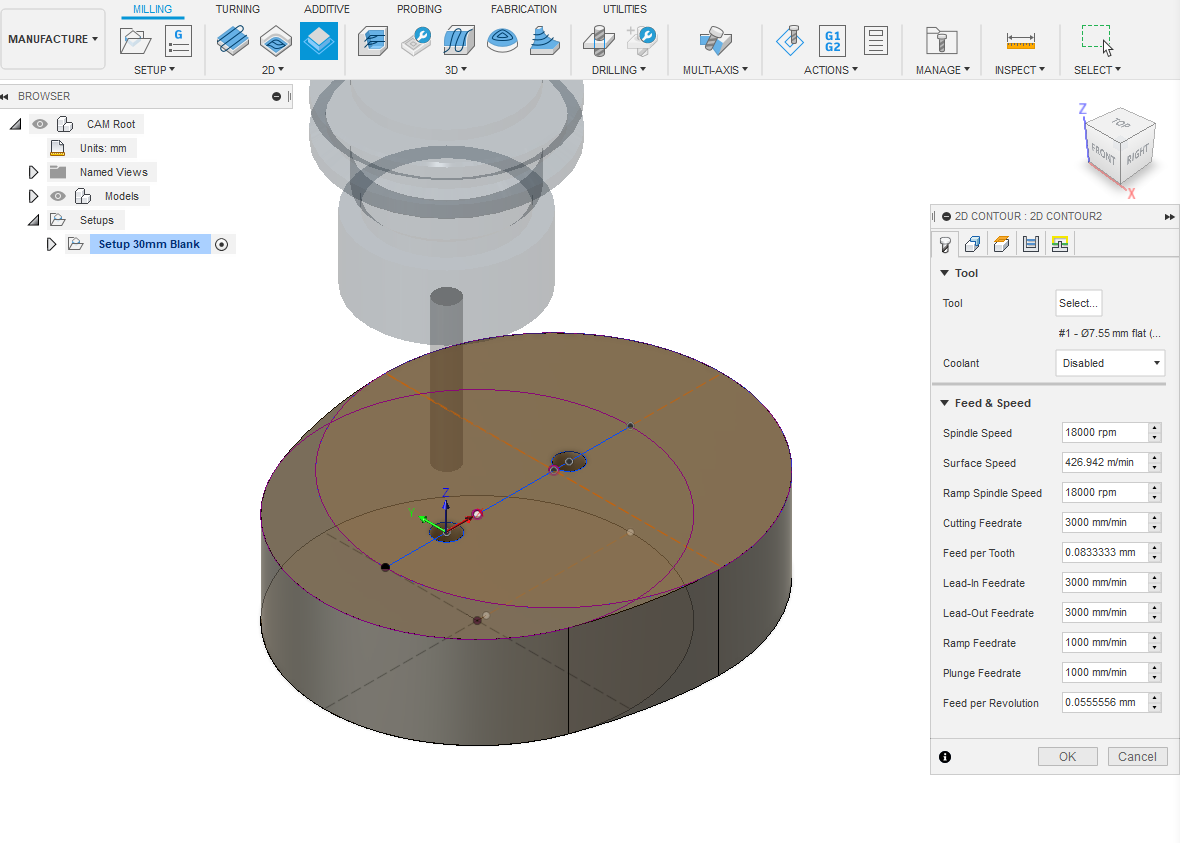The image size is (1180, 843).
Task: Open the Coolant dropdown showing Disabled
Action: (1110, 364)
